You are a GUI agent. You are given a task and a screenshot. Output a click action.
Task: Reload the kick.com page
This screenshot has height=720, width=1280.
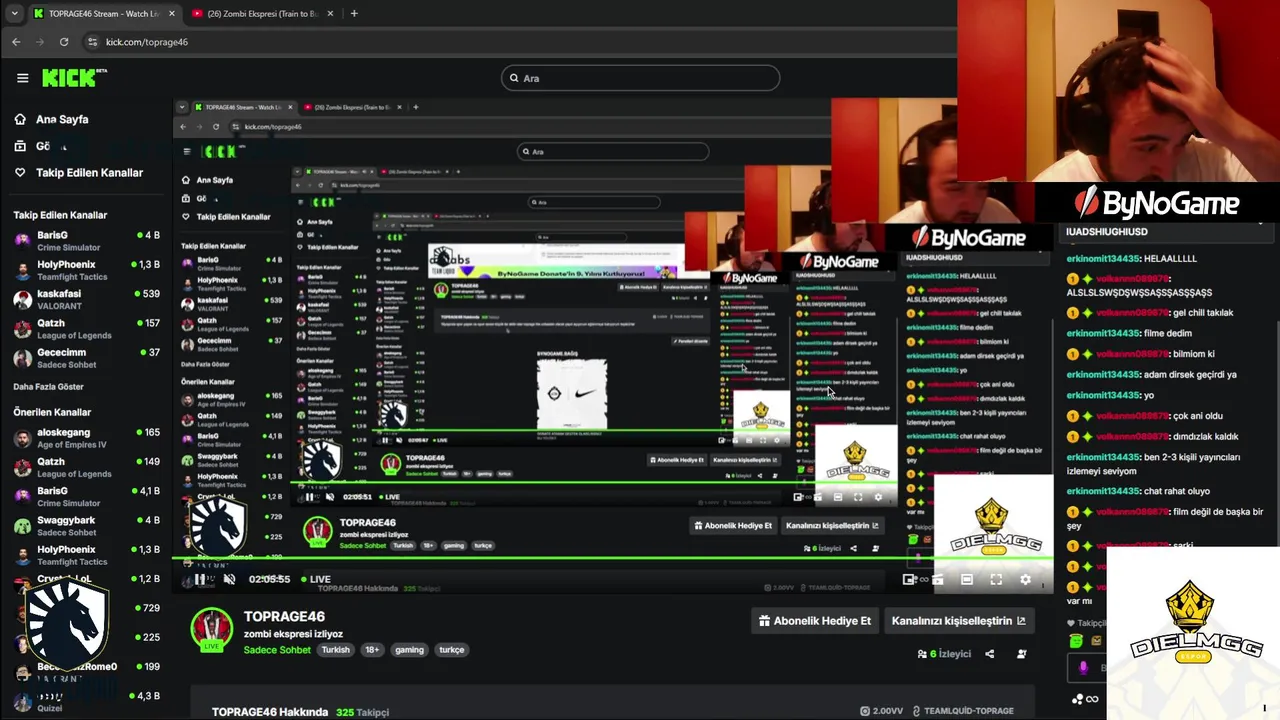(64, 42)
